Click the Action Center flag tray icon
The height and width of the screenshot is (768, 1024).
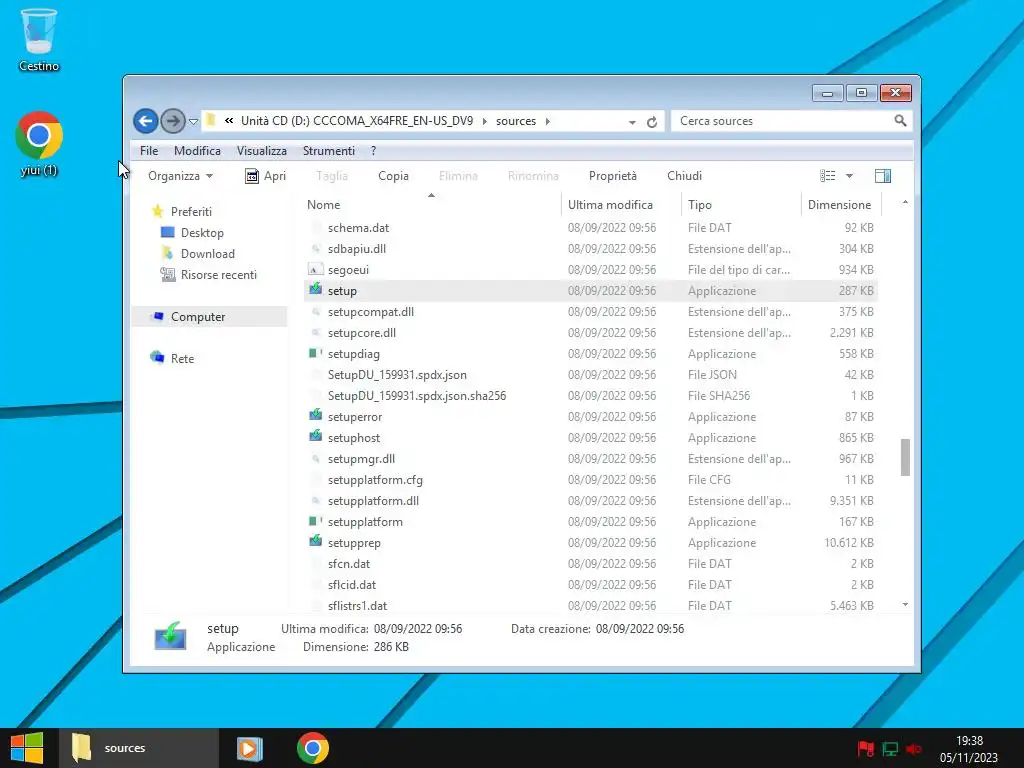click(x=866, y=749)
